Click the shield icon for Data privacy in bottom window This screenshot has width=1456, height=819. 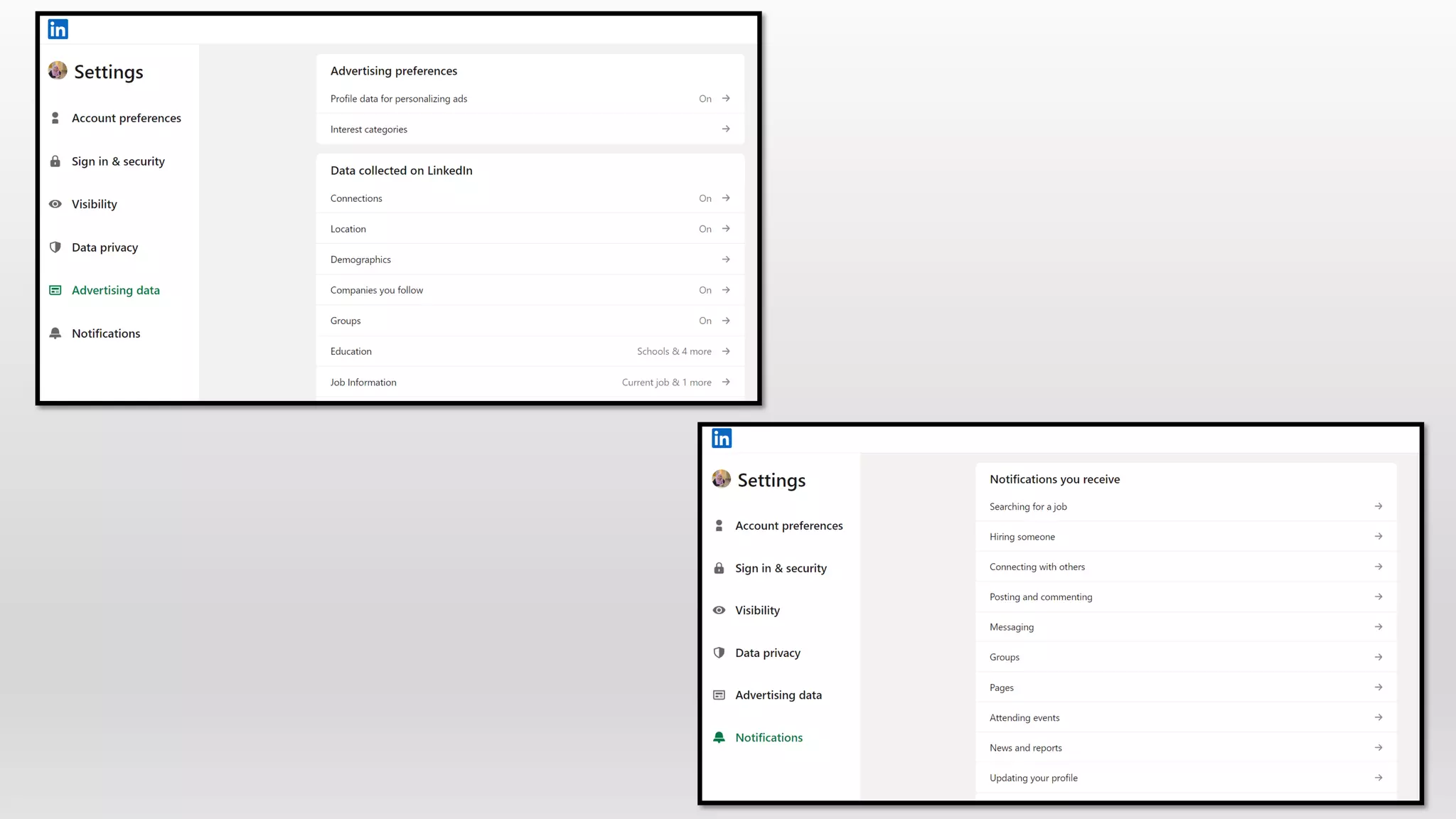point(719,653)
